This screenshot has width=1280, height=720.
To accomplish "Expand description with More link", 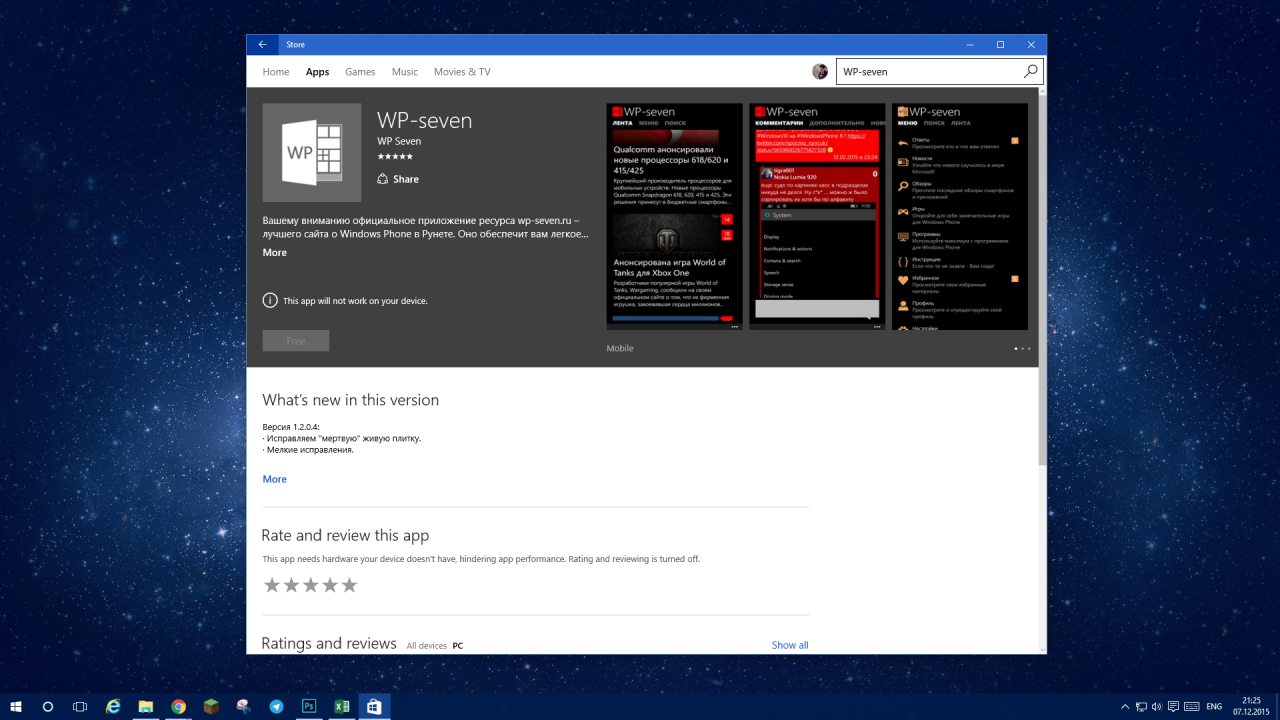I will [275, 252].
